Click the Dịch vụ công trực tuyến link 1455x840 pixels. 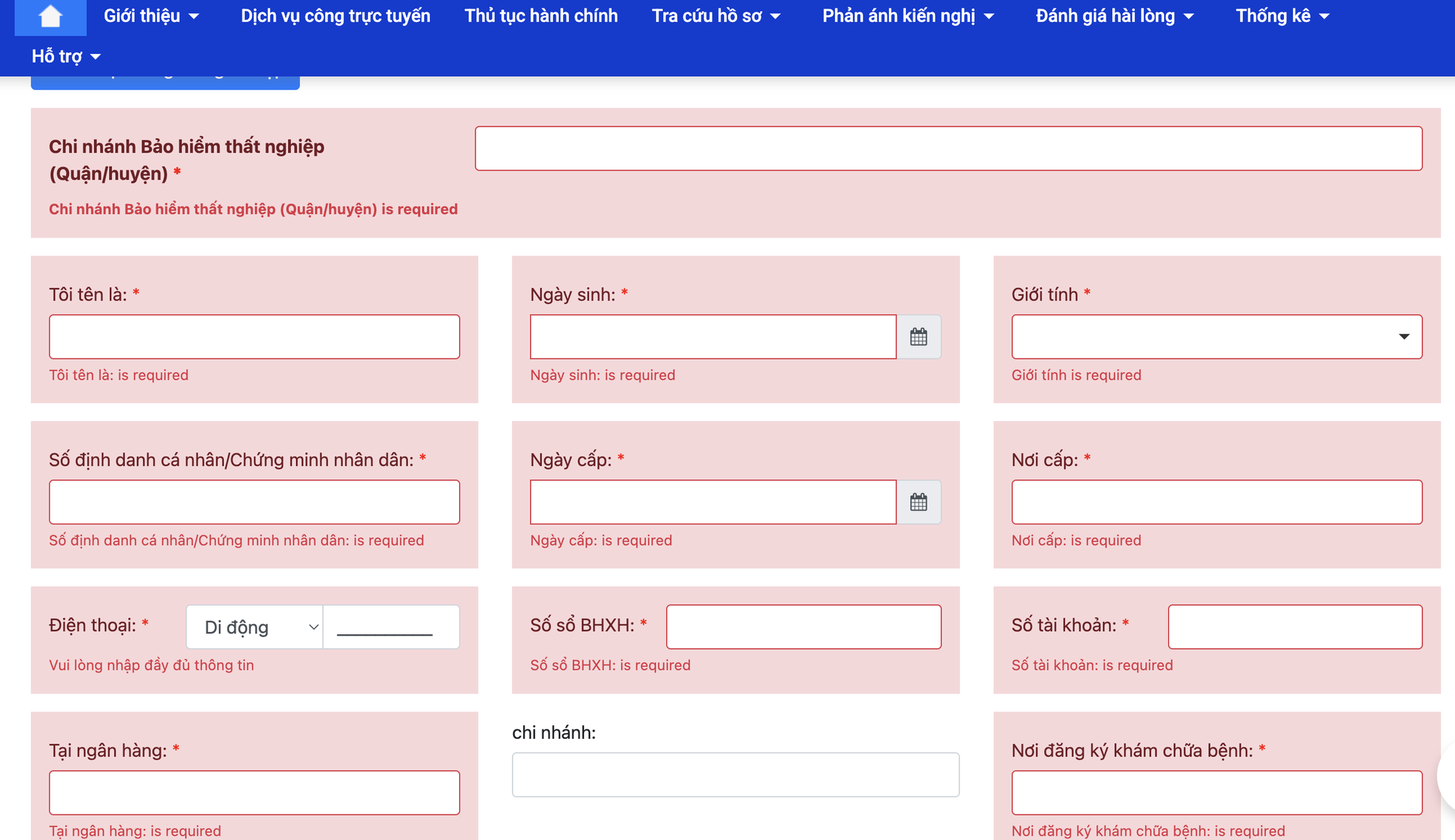335,15
